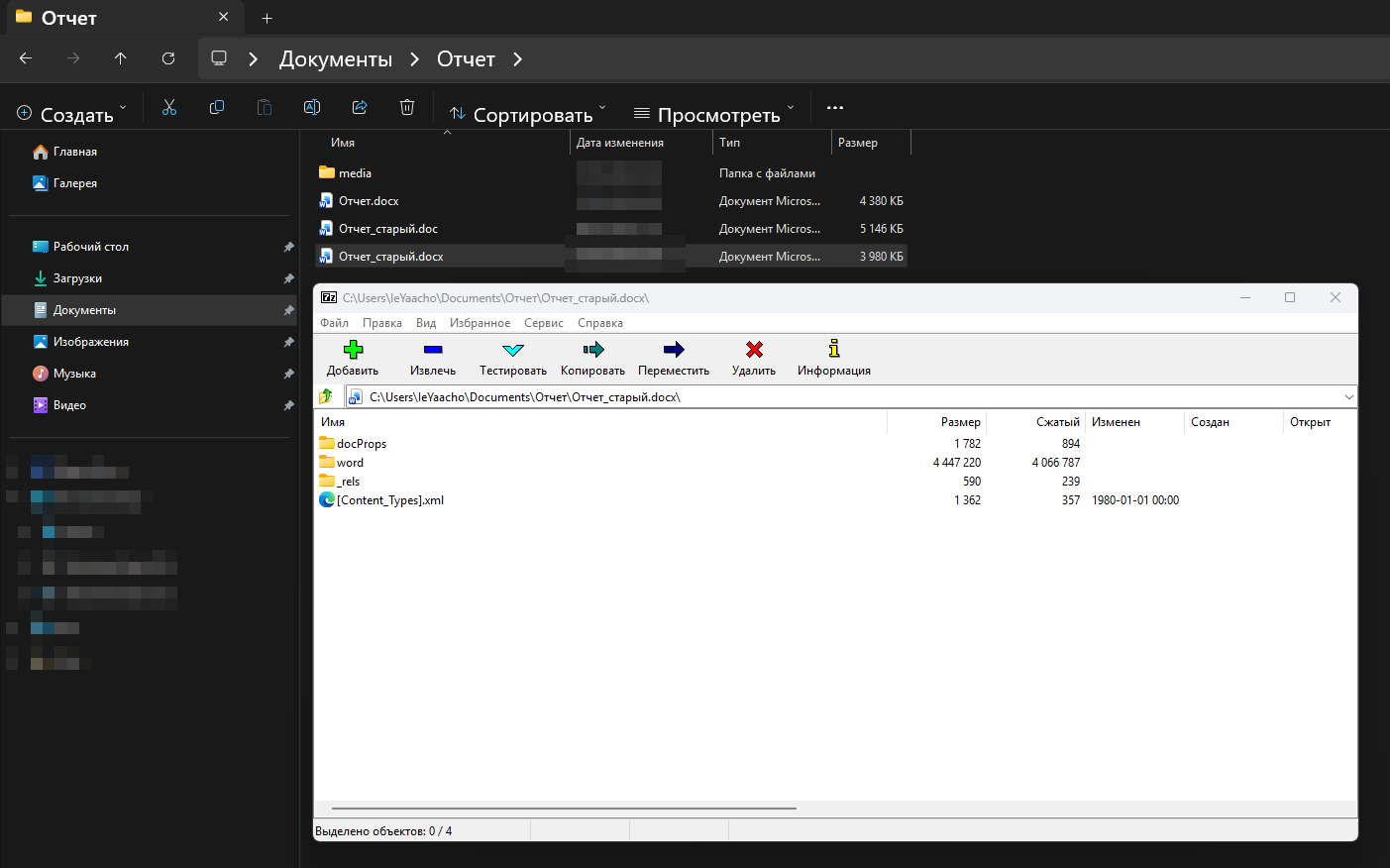Open the 7-Zip address path dropdown
The height and width of the screenshot is (868, 1390).
click(x=1348, y=397)
